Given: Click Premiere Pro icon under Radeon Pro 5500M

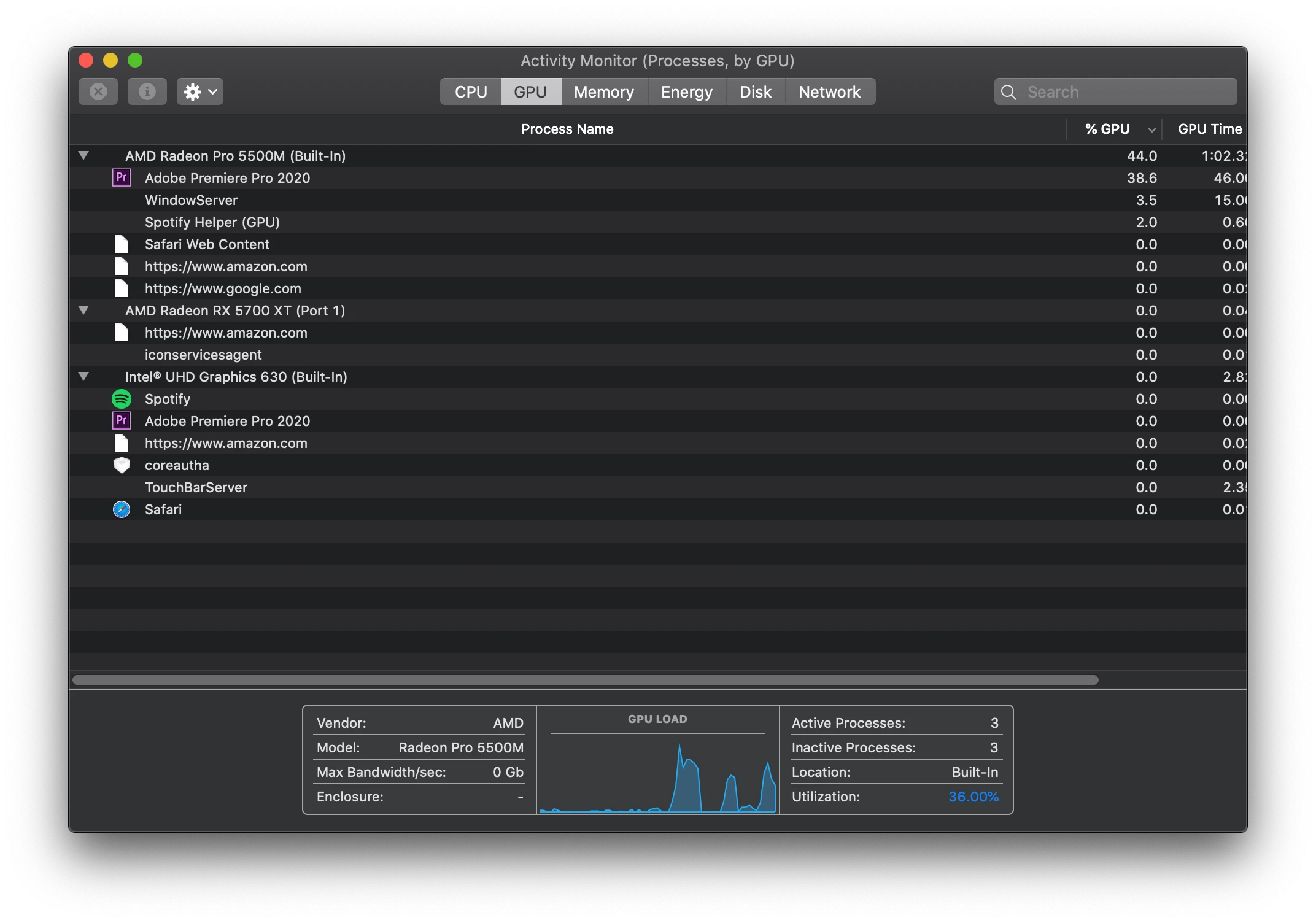Looking at the screenshot, I should tap(122, 178).
